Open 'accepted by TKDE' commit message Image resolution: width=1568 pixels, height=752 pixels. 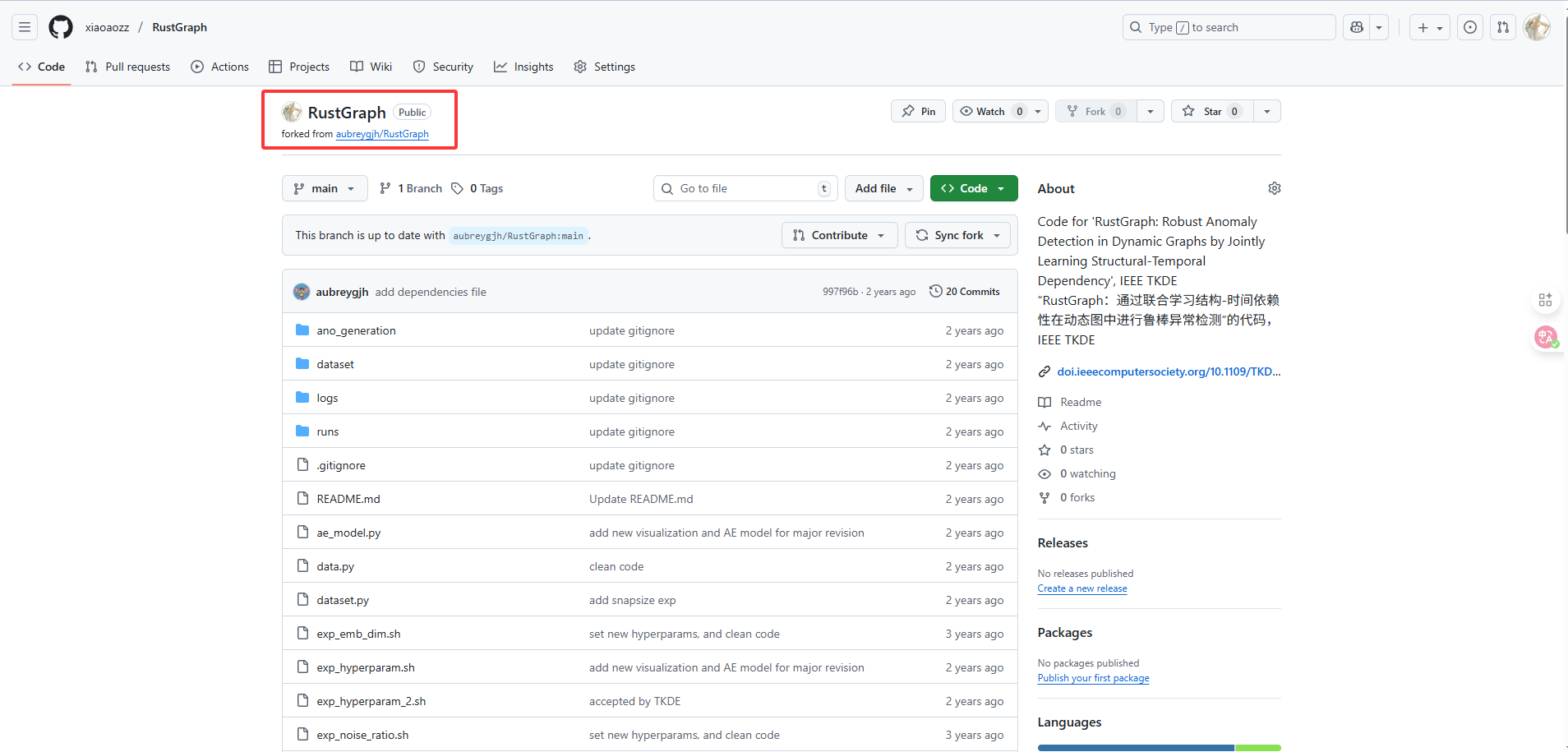point(634,701)
